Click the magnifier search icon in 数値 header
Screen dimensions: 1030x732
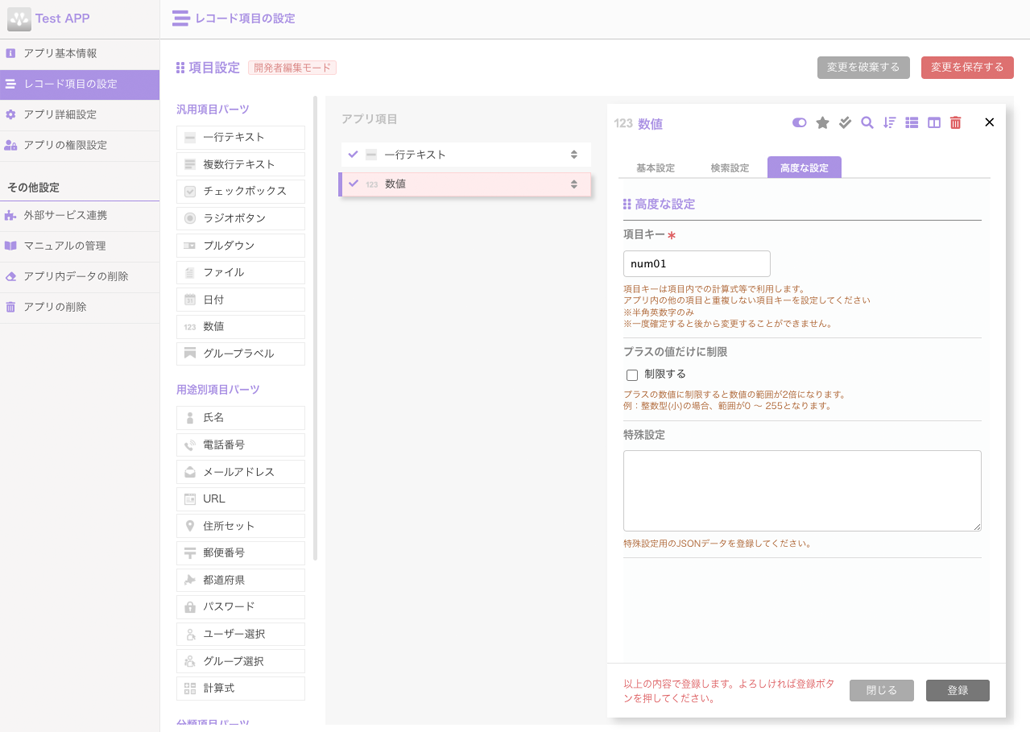[x=867, y=123]
